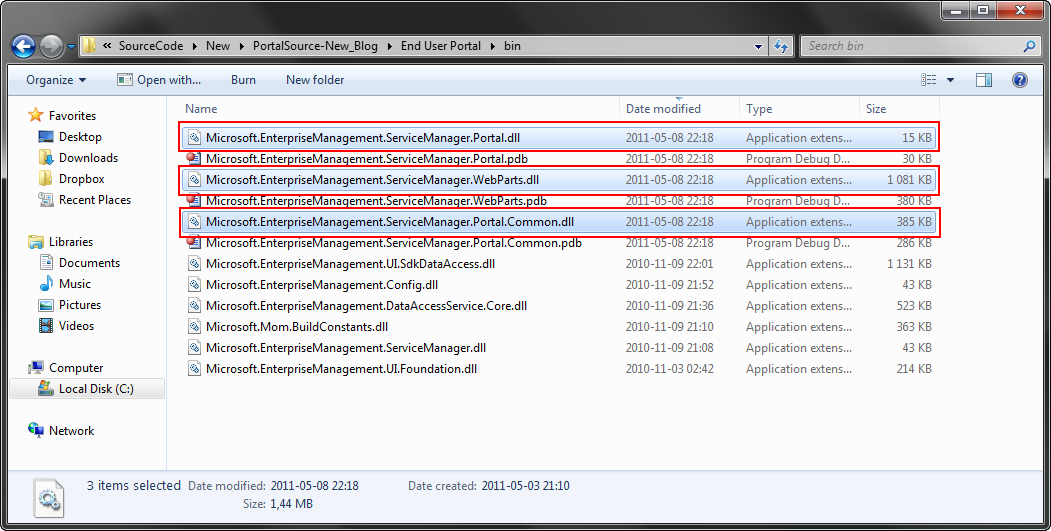
Task: Click the change view icon
Action: point(929,80)
